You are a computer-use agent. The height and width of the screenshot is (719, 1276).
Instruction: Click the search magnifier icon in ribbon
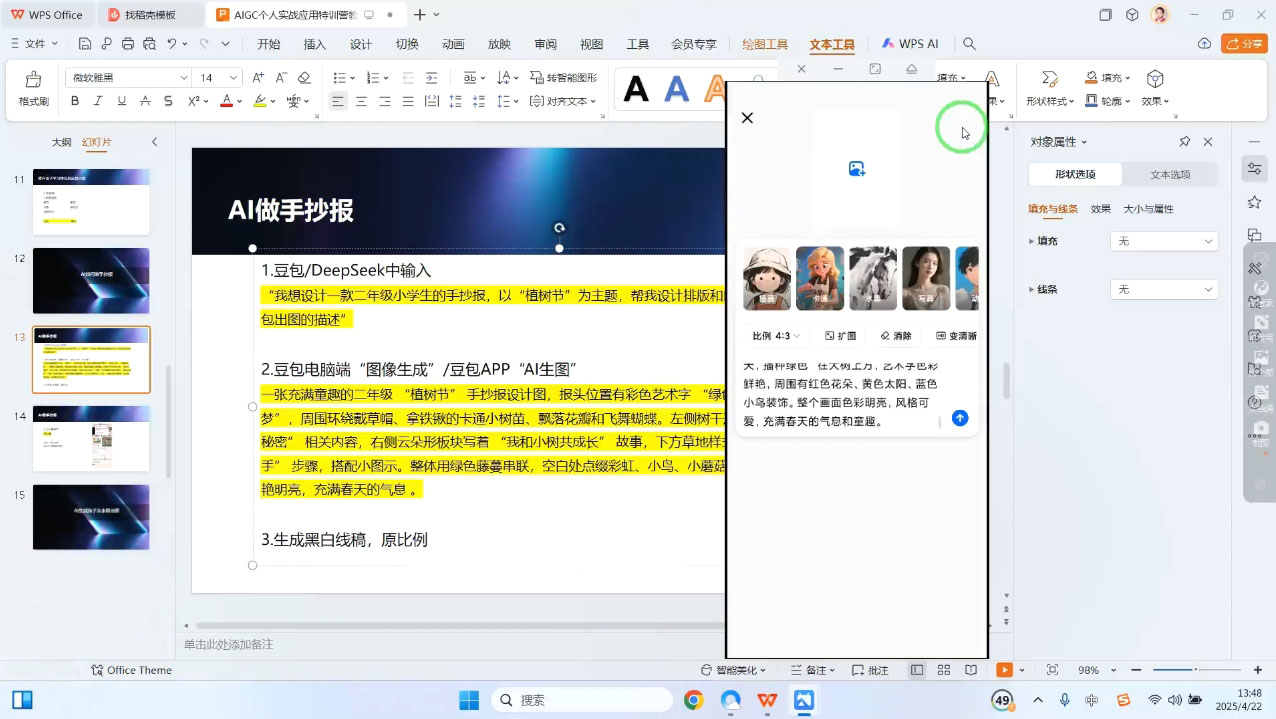969,44
